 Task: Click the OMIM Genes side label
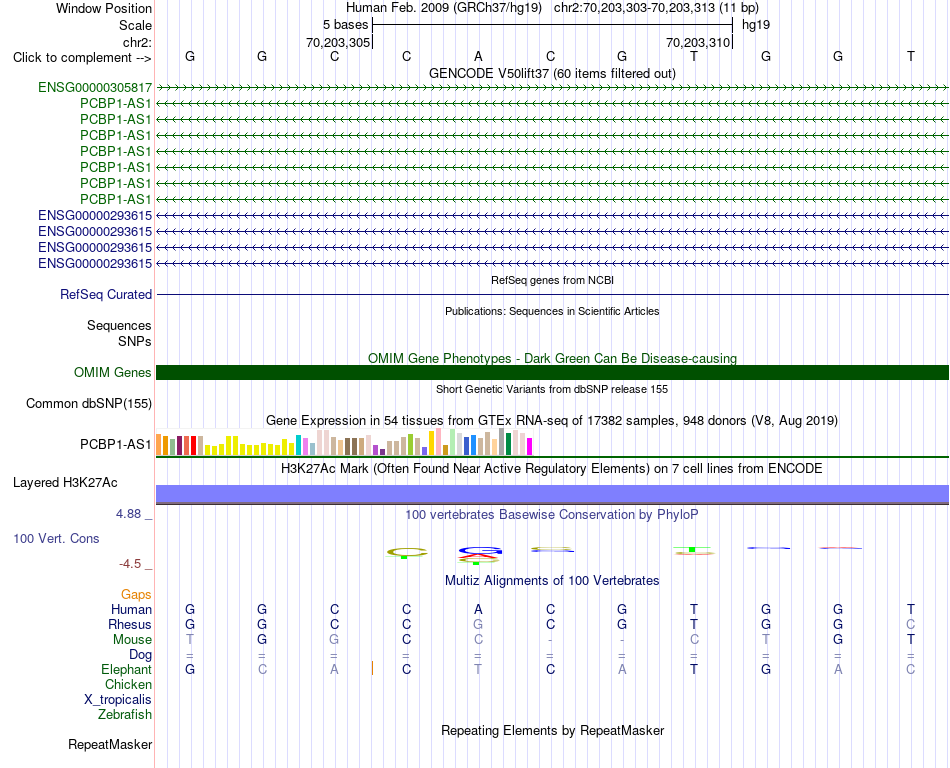point(112,372)
